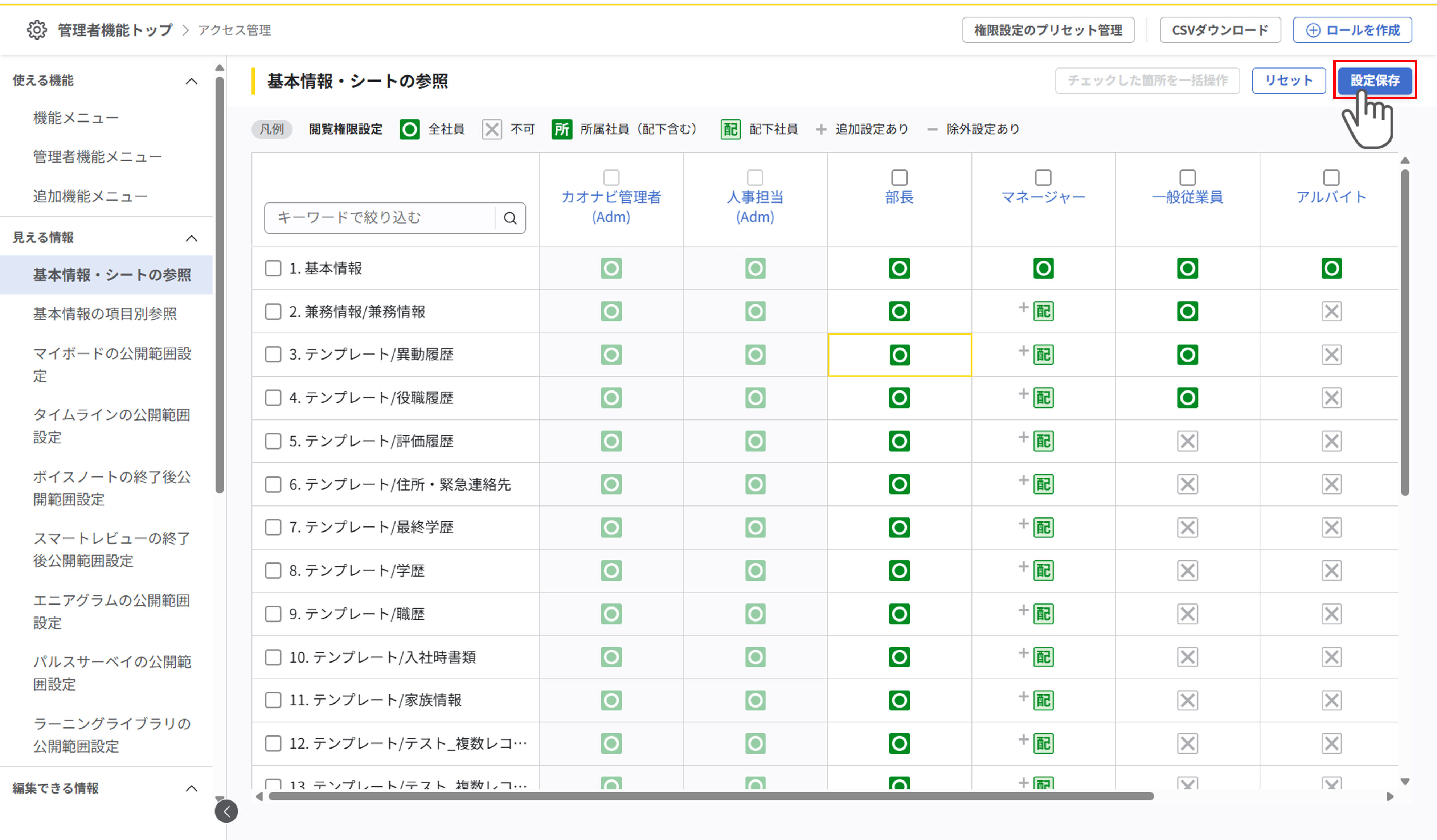Image resolution: width=1437 pixels, height=840 pixels.
Task: Click 一般従業員 X icon for 5. 評価履歴
Action: pos(1187,441)
